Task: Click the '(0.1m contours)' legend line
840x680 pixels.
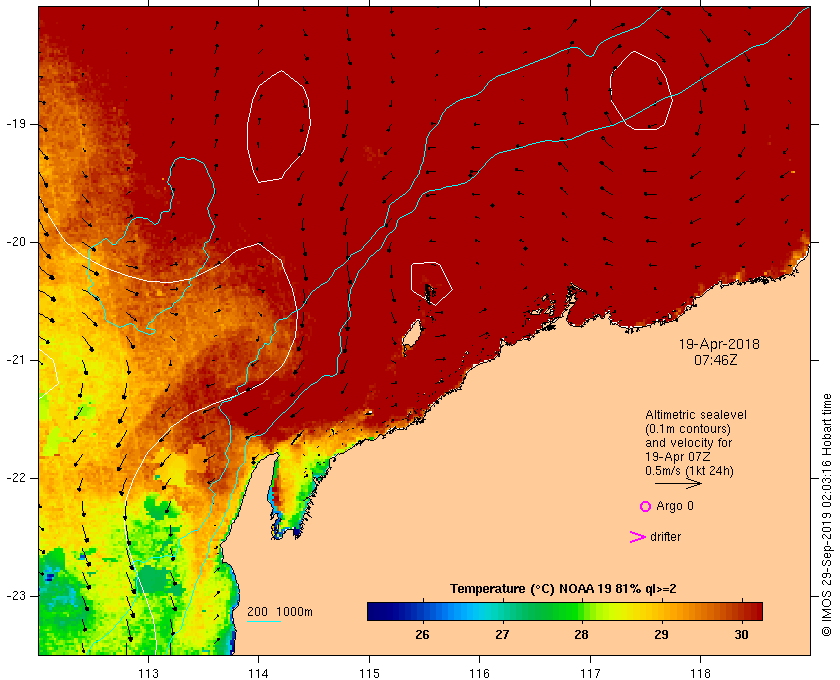Action: 688,429
